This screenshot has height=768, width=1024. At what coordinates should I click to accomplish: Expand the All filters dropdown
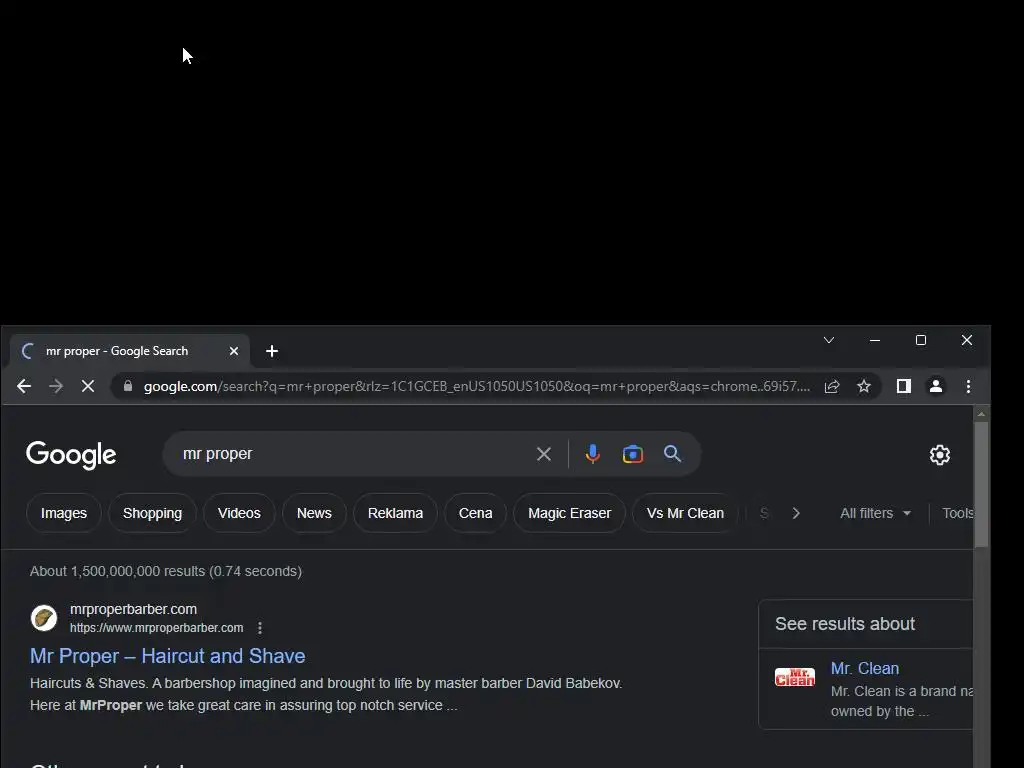pos(875,513)
